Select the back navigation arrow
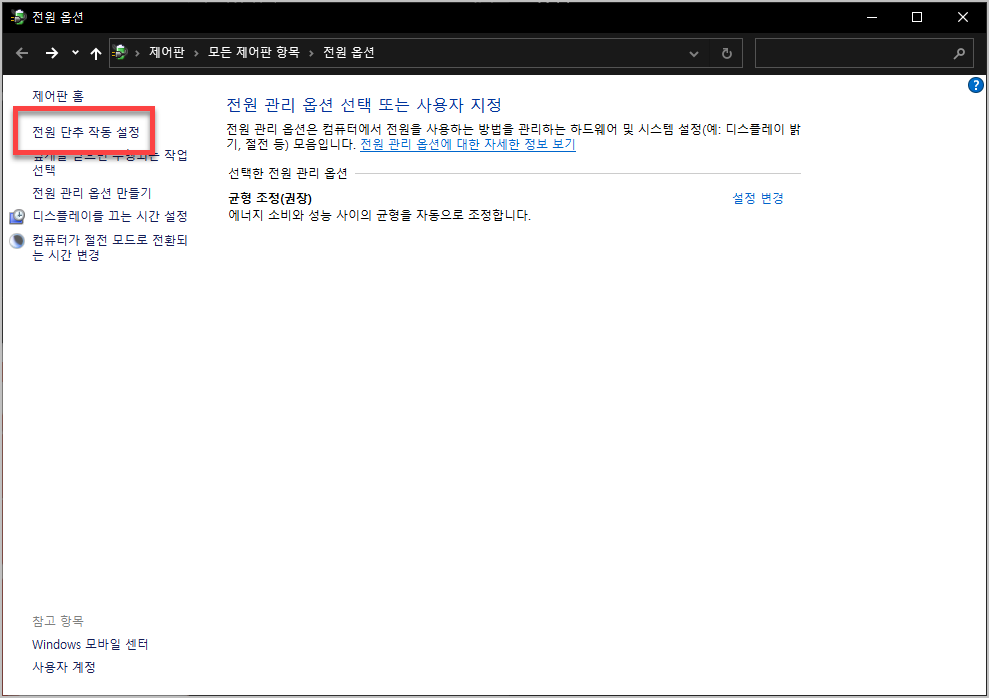The width and height of the screenshot is (989, 698). [22, 53]
